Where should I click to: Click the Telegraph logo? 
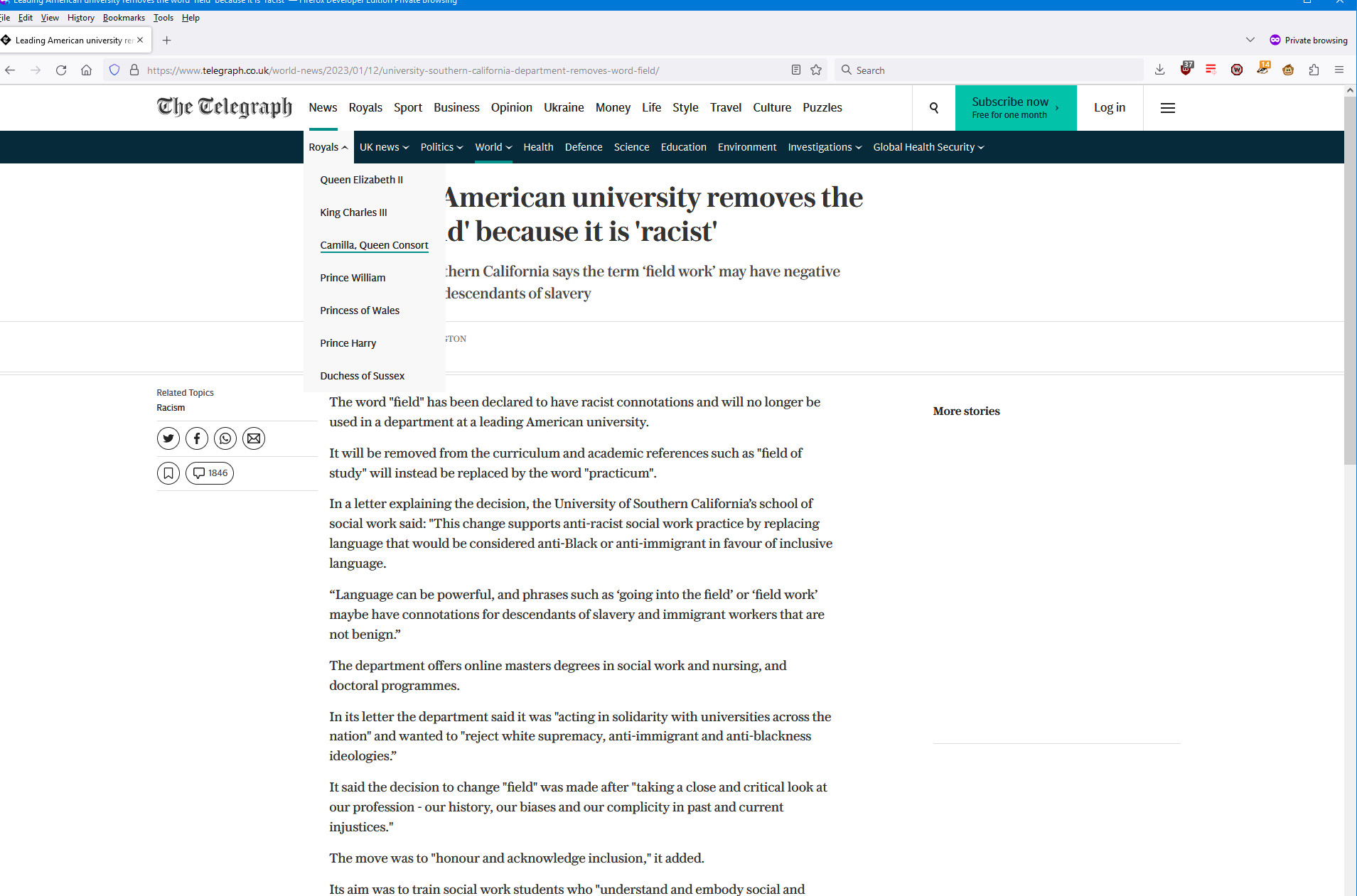225,107
